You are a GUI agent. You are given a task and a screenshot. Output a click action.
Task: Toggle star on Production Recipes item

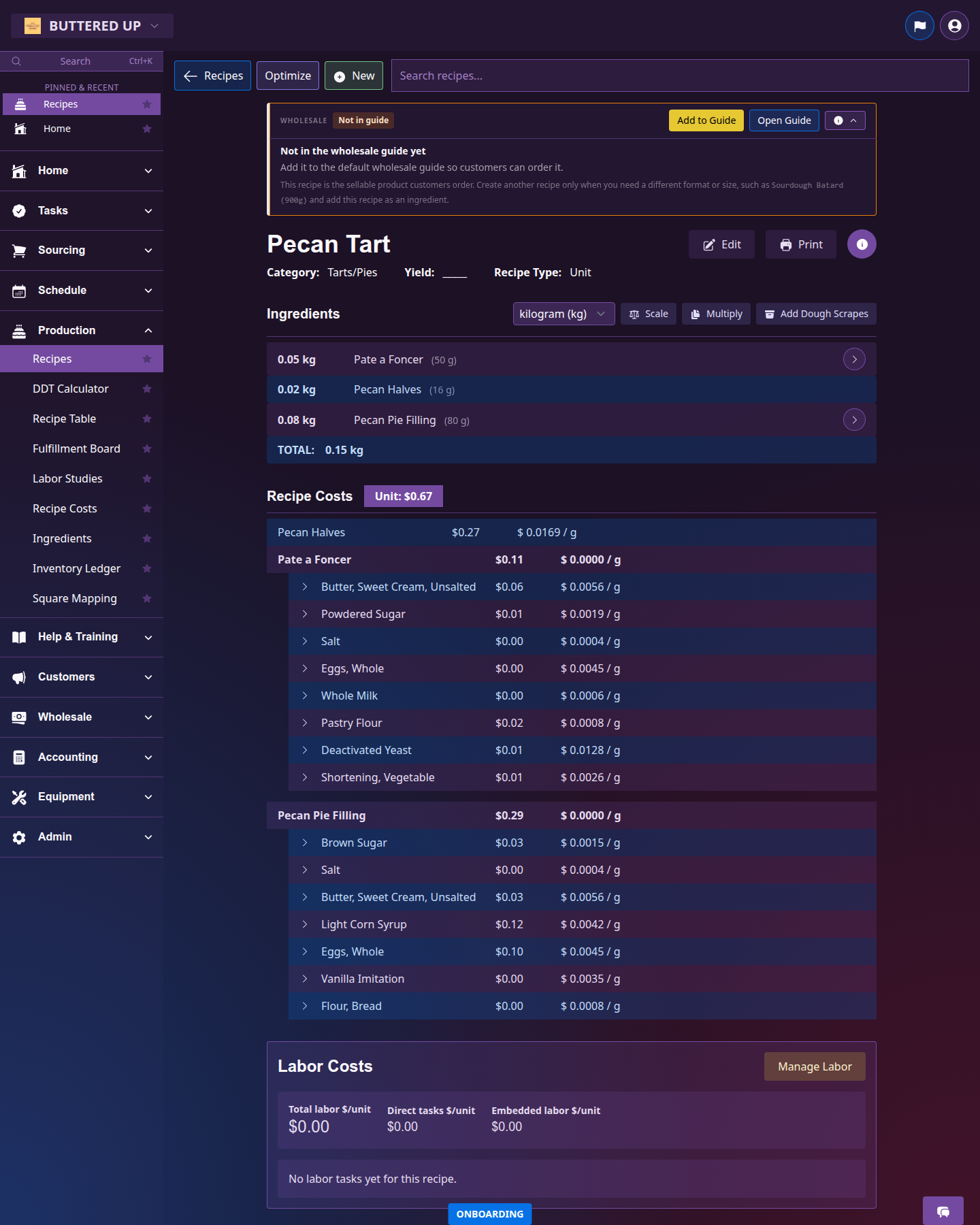click(147, 359)
